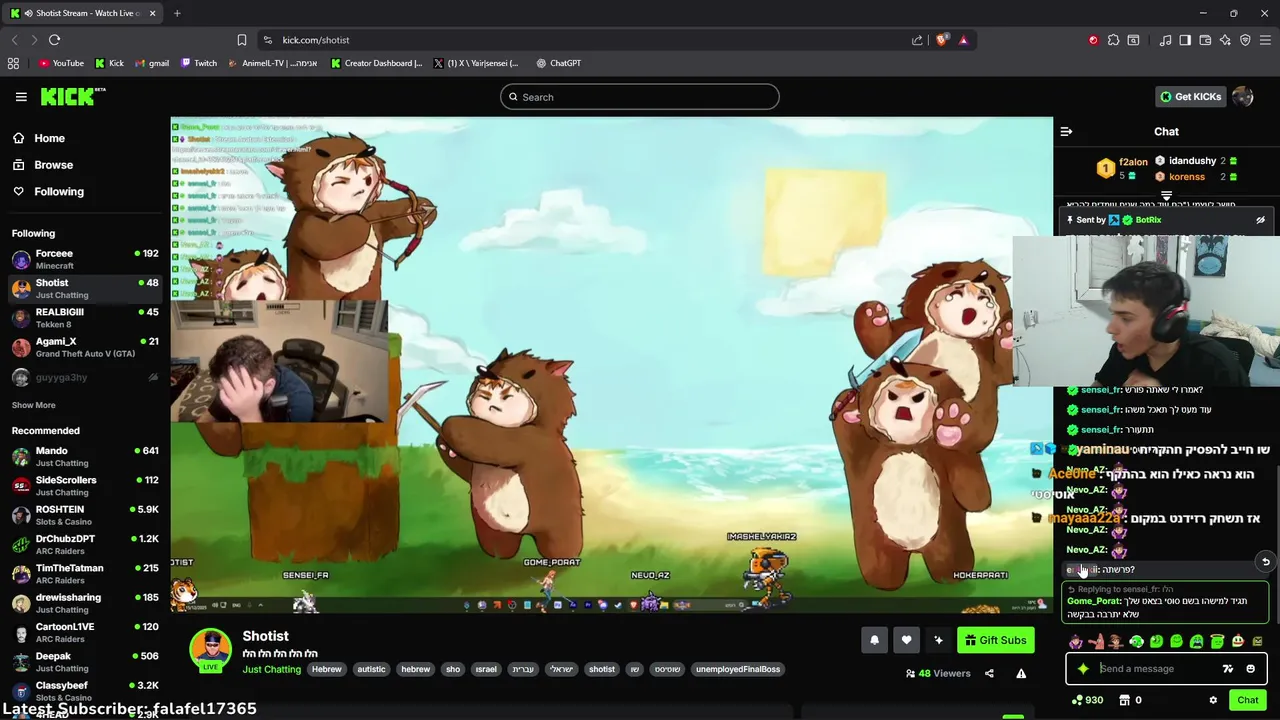Open Brave Wallet icon
The width and height of the screenshot is (1280, 720).
click(x=1205, y=40)
